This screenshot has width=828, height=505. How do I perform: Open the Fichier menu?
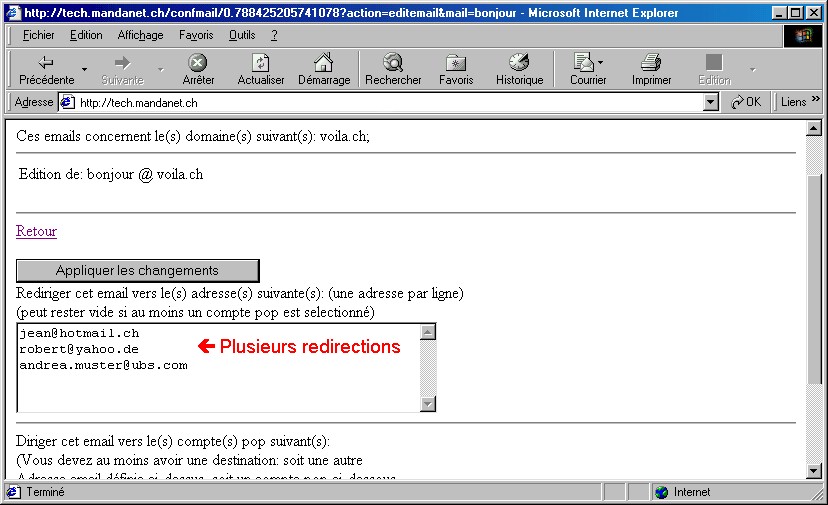[x=38, y=35]
